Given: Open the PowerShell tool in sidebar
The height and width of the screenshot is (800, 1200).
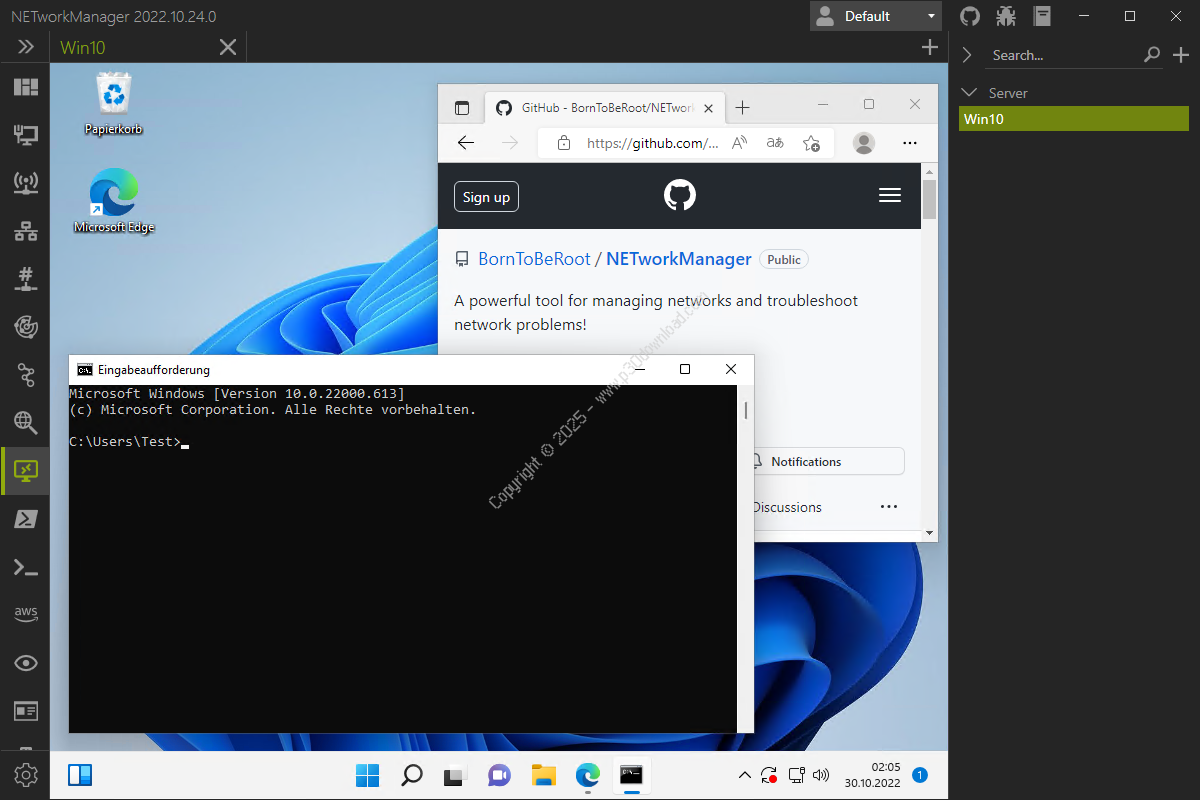Looking at the screenshot, I should [x=25, y=518].
